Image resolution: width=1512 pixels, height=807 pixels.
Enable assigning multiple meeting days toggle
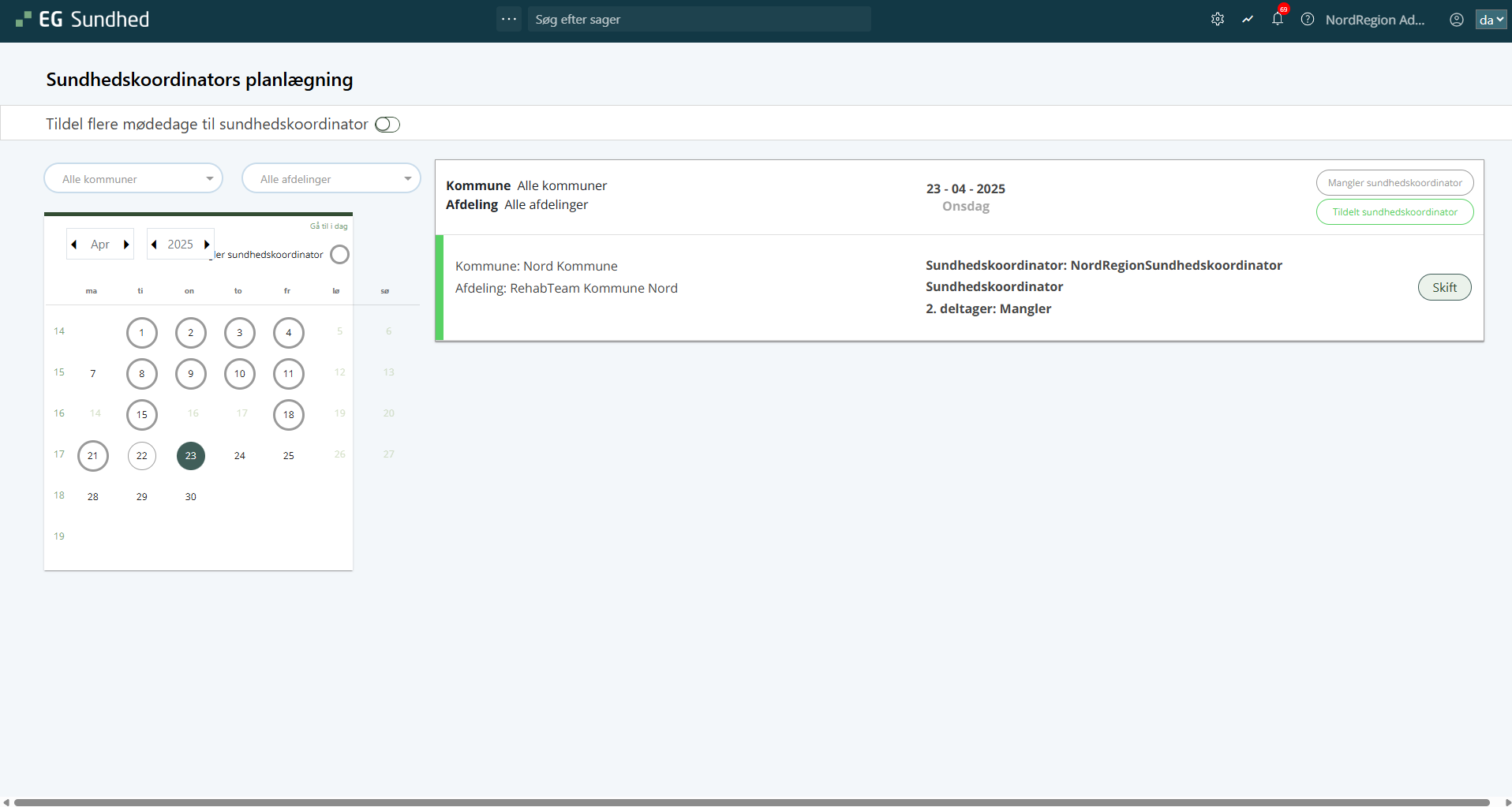387,125
